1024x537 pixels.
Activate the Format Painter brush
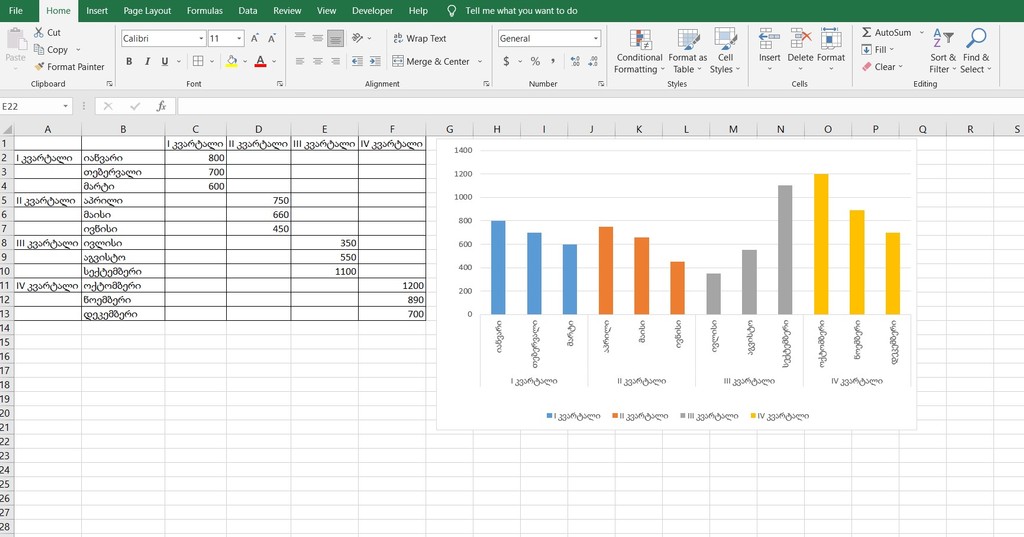(39, 67)
